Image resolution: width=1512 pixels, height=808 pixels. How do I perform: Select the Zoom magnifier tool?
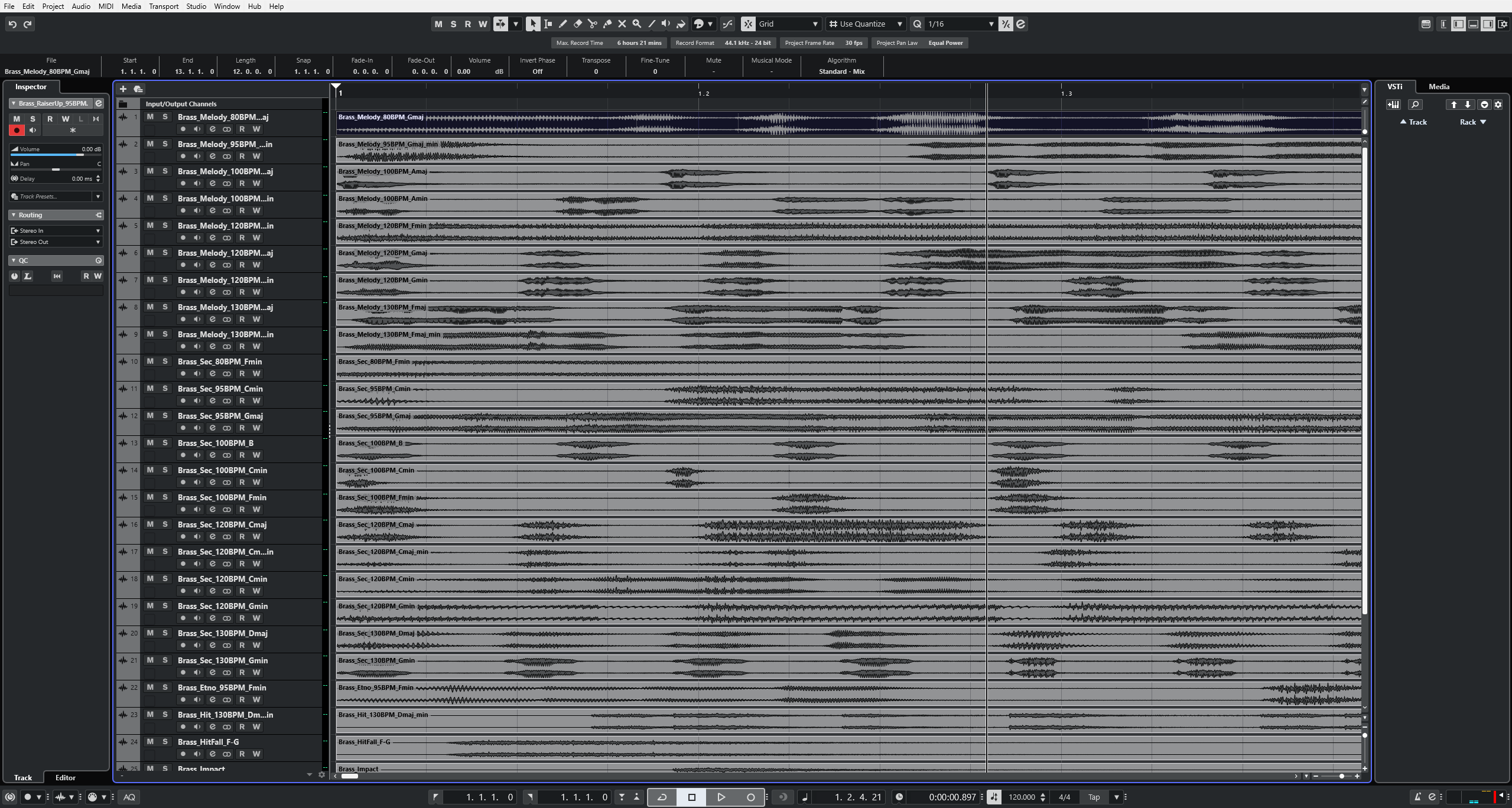636,24
